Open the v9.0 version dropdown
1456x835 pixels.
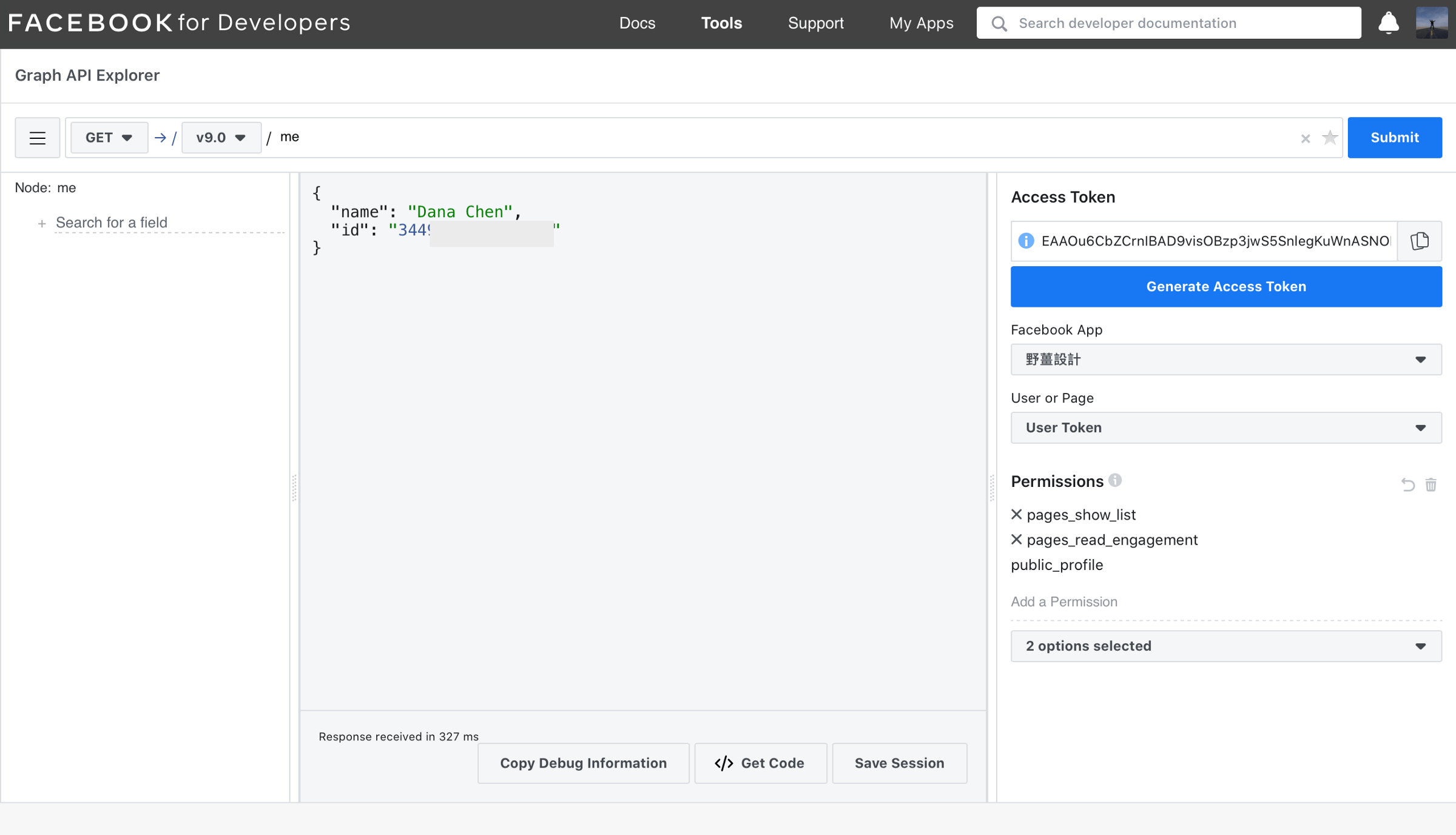[x=221, y=138]
